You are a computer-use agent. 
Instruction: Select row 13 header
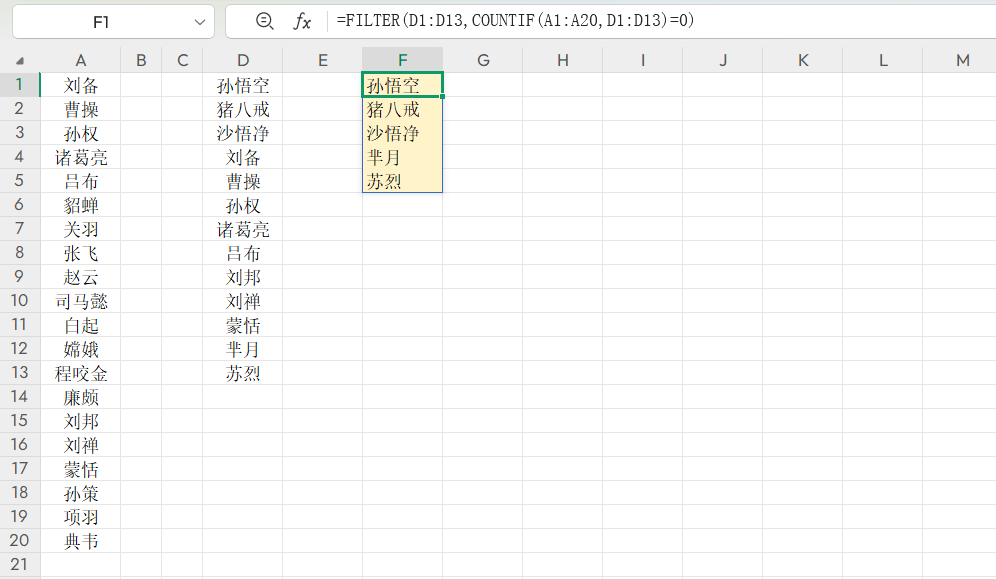click(x=18, y=373)
